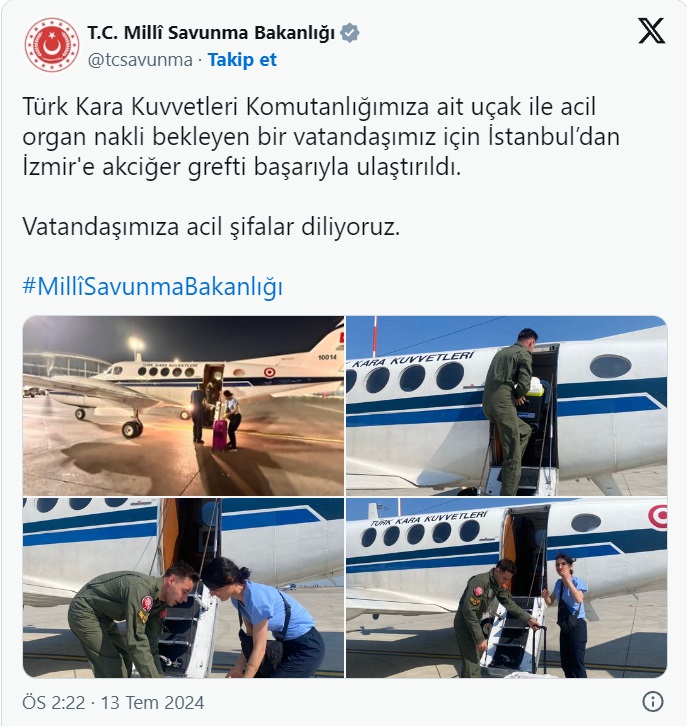Open photo of pilot climbing aircraft stairs
This screenshot has width=687, height=726.
pyautogui.click(x=506, y=406)
